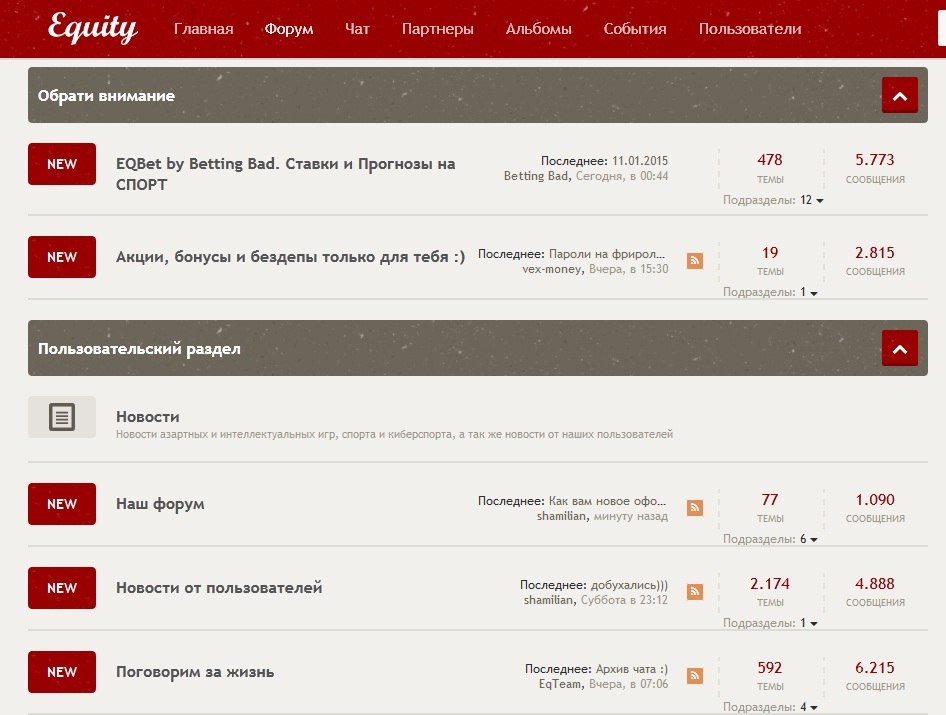
Task: Click RSS icon in Поговорим за жизнь row
Action: pos(695,676)
